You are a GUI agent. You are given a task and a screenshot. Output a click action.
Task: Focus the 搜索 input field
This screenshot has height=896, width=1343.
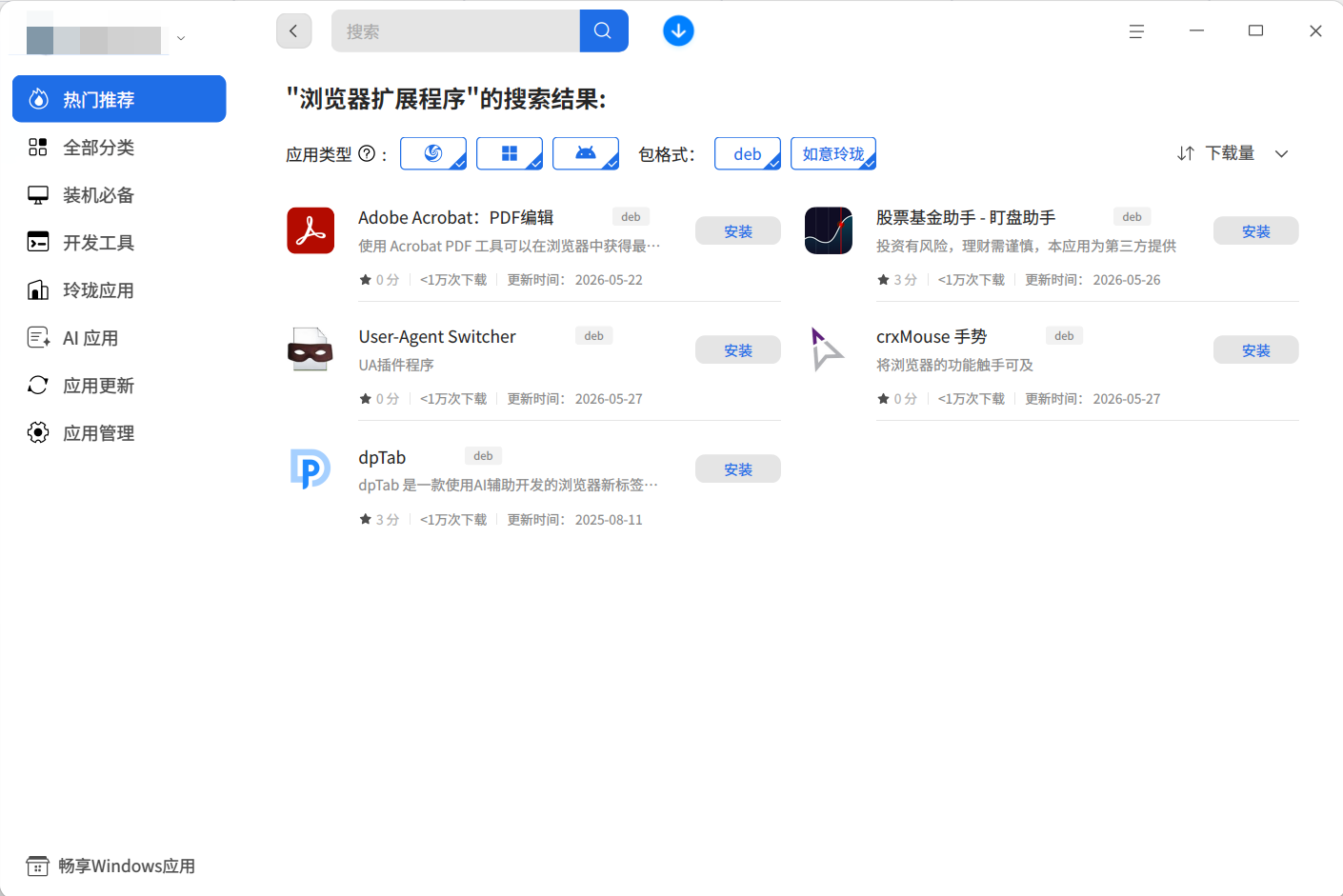(x=455, y=31)
